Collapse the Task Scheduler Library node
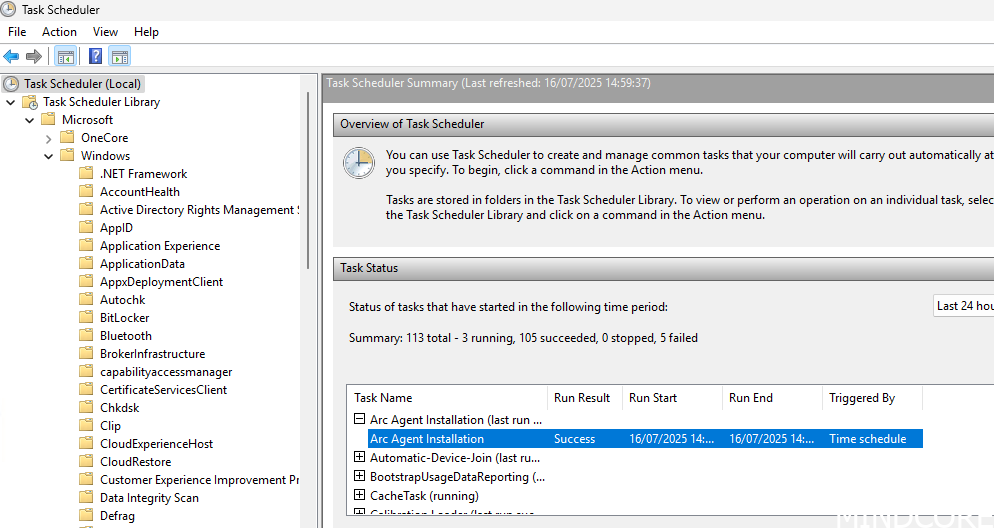Image resolution: width=994 pixels, height=528 pixels. pos(10,102)
